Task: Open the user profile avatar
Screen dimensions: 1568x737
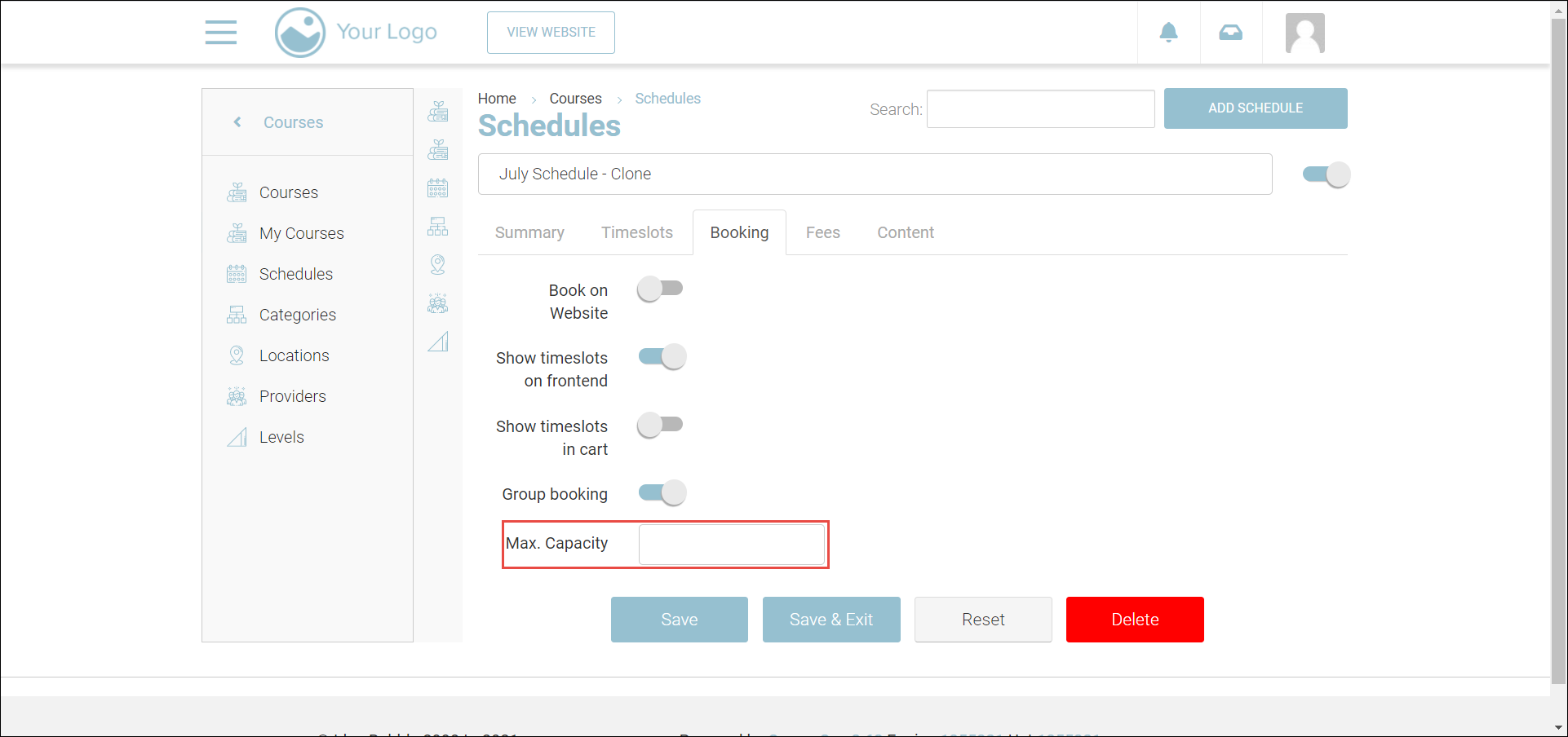Action: [x=1304, y=33]
